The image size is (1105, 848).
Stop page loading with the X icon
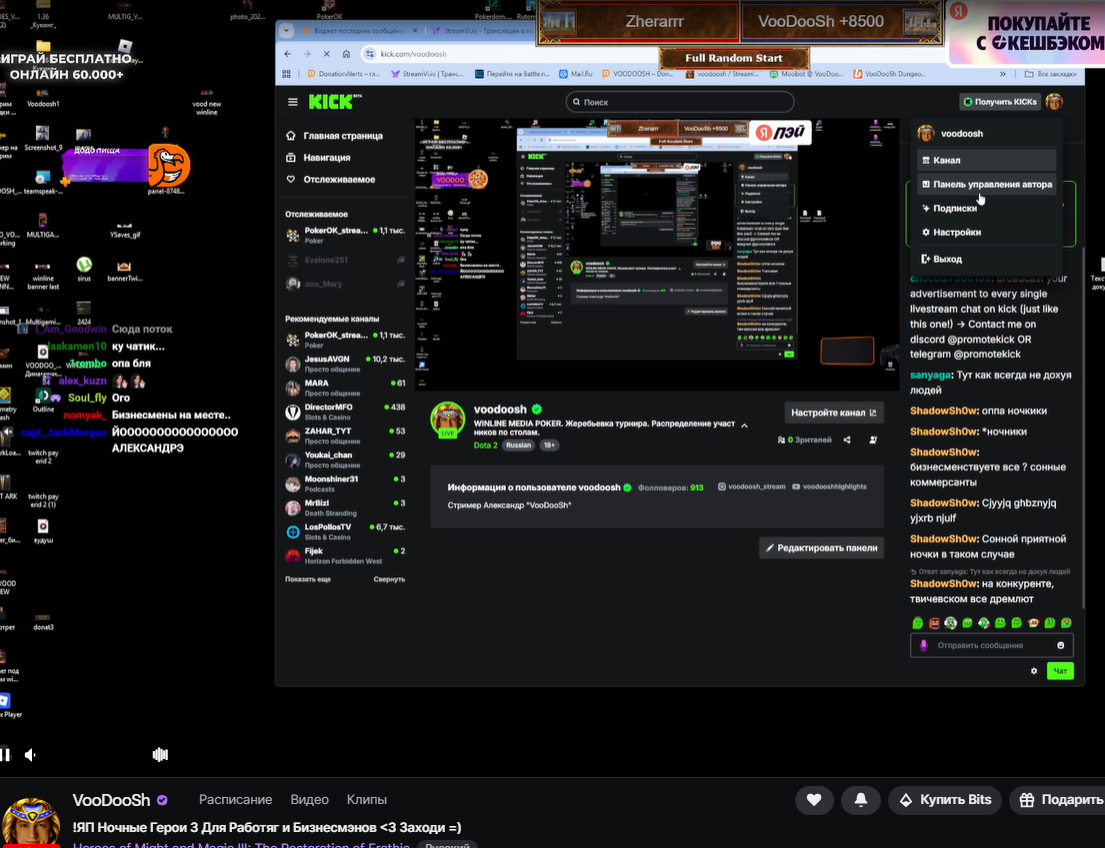coord(326,54)
